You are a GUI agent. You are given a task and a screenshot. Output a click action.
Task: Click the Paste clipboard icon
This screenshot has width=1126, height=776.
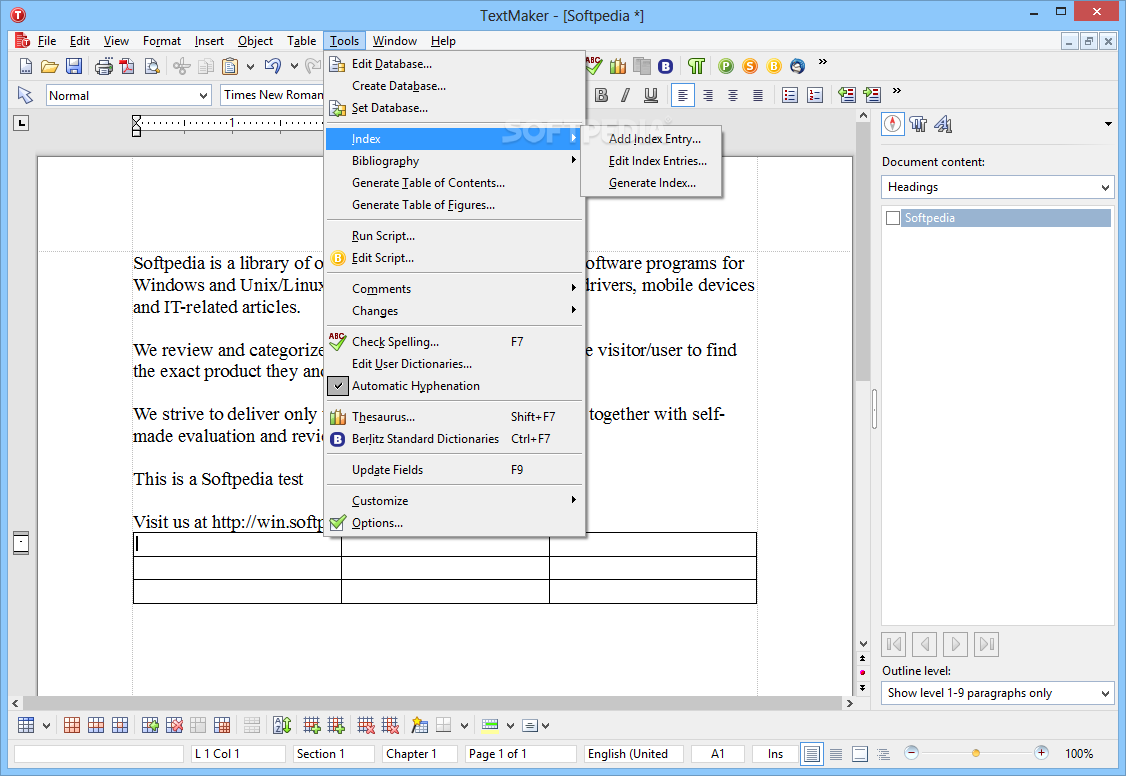[230, 67]
